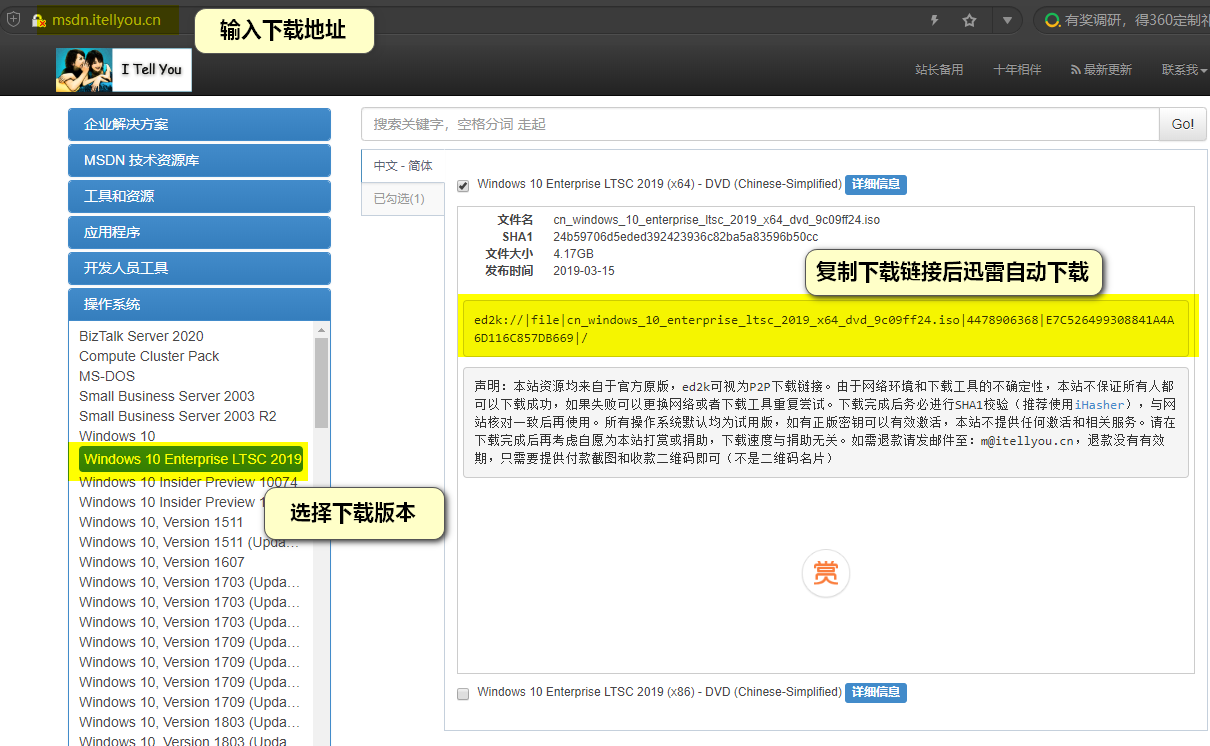
Task: Click the lightning bolt icon in address bar
Action: 935,20
